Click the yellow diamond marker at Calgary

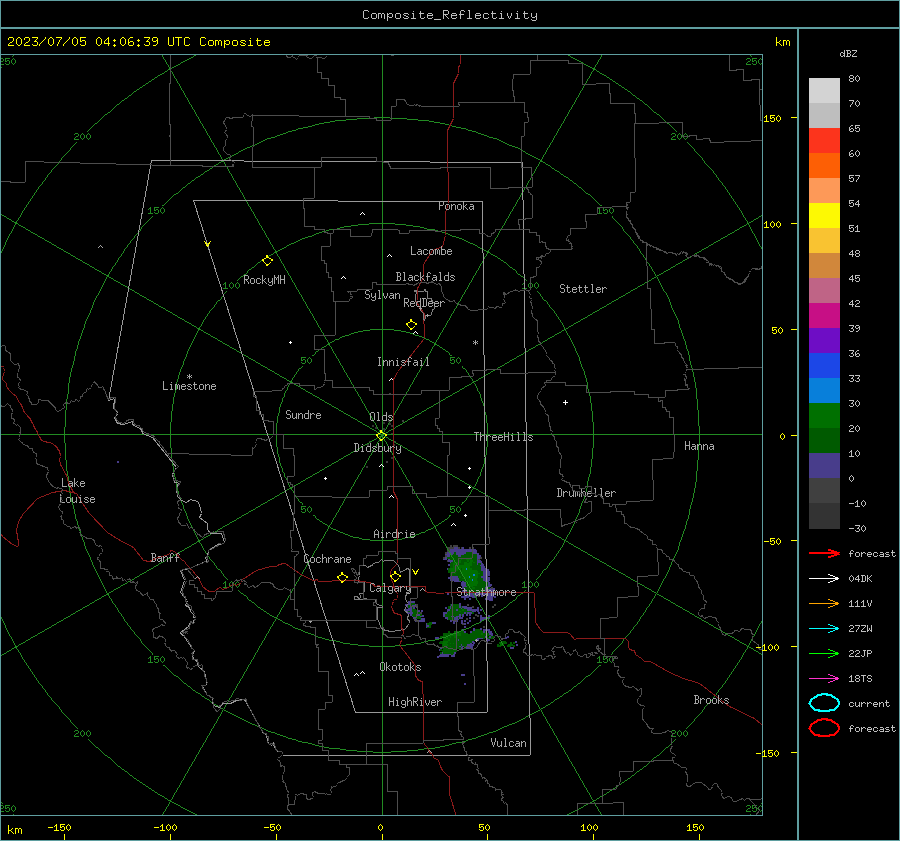(395, 576)
